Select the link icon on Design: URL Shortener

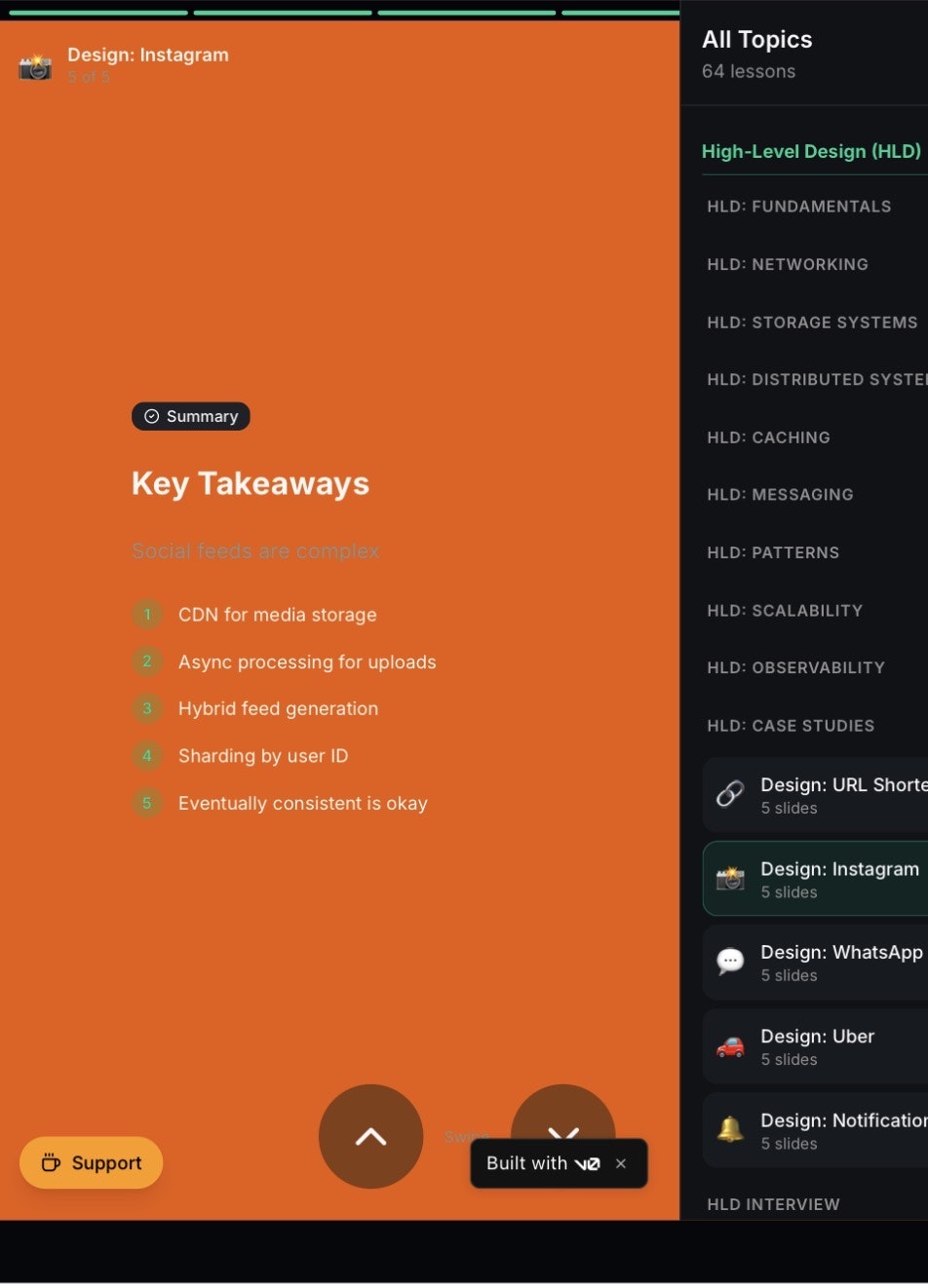(729, 794)
